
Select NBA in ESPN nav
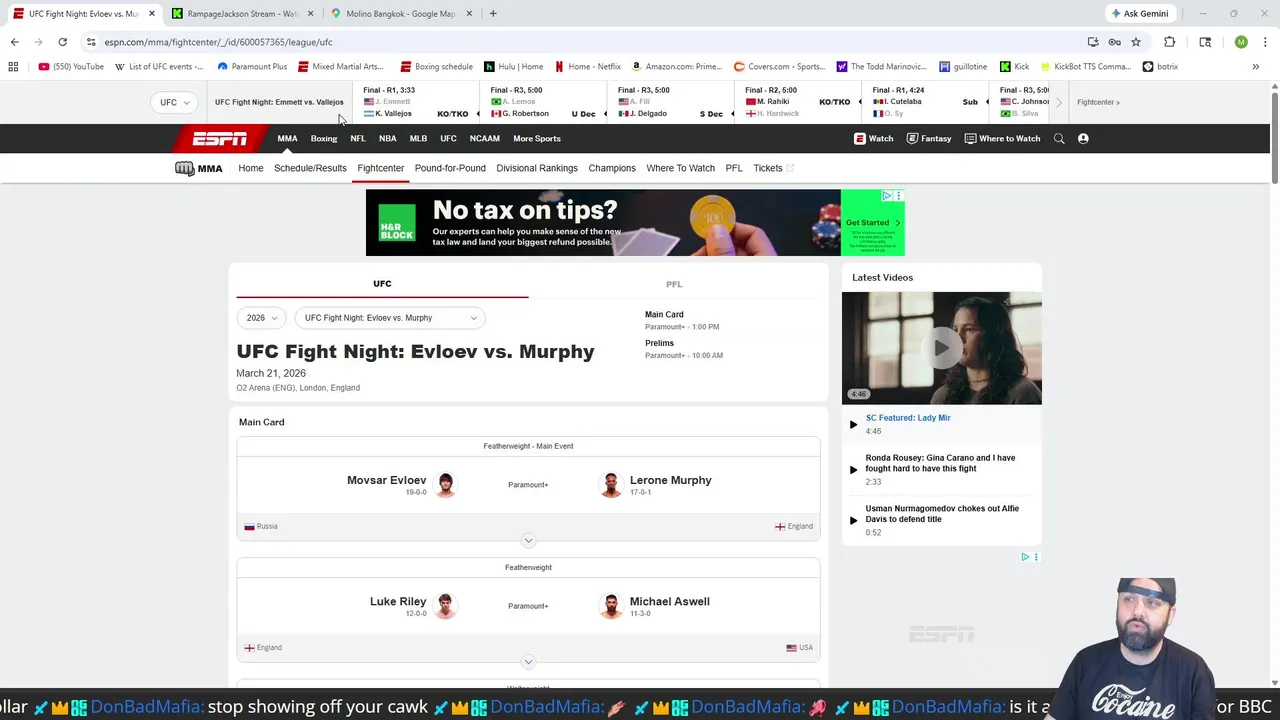tap(388, 139)
